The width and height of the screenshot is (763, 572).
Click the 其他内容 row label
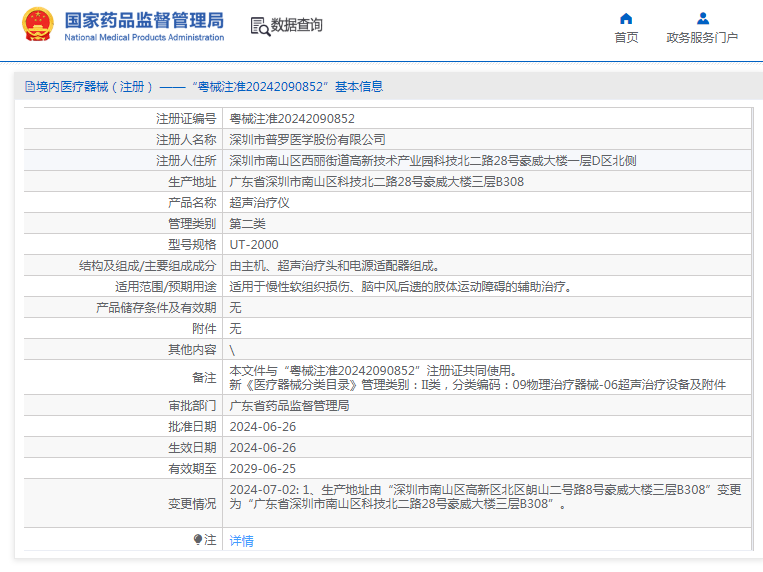(x=192, y=350)
